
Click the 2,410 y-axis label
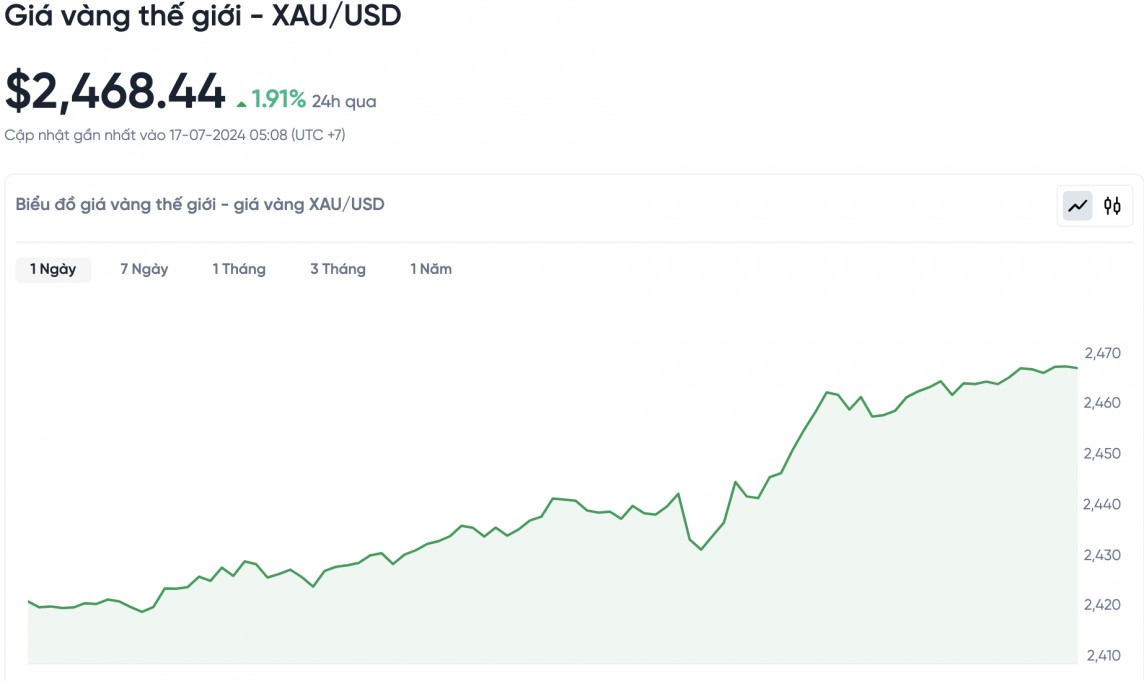tap(1102, 656)
